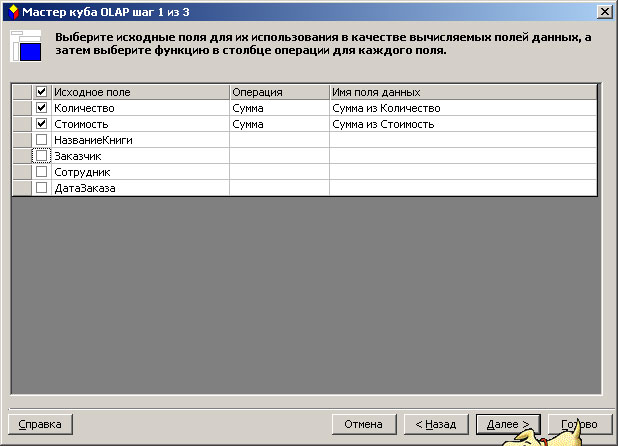Click the Исходное поле column header
This screenshot has height=446, width=618.
139,92
